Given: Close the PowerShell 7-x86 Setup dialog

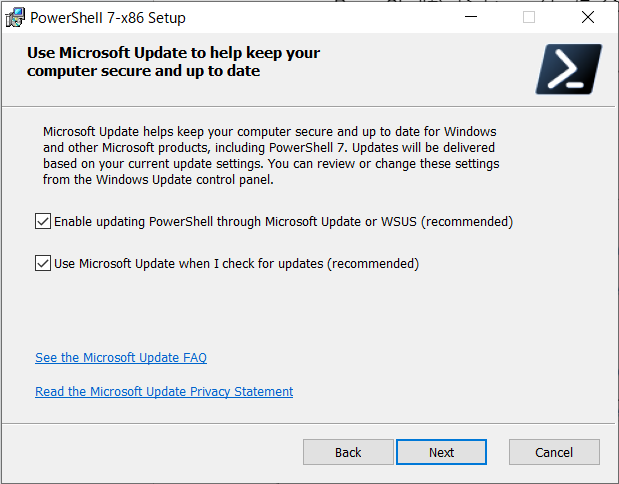Looking at the screenshot, I should pyautogui.click(x=587, y=17).
